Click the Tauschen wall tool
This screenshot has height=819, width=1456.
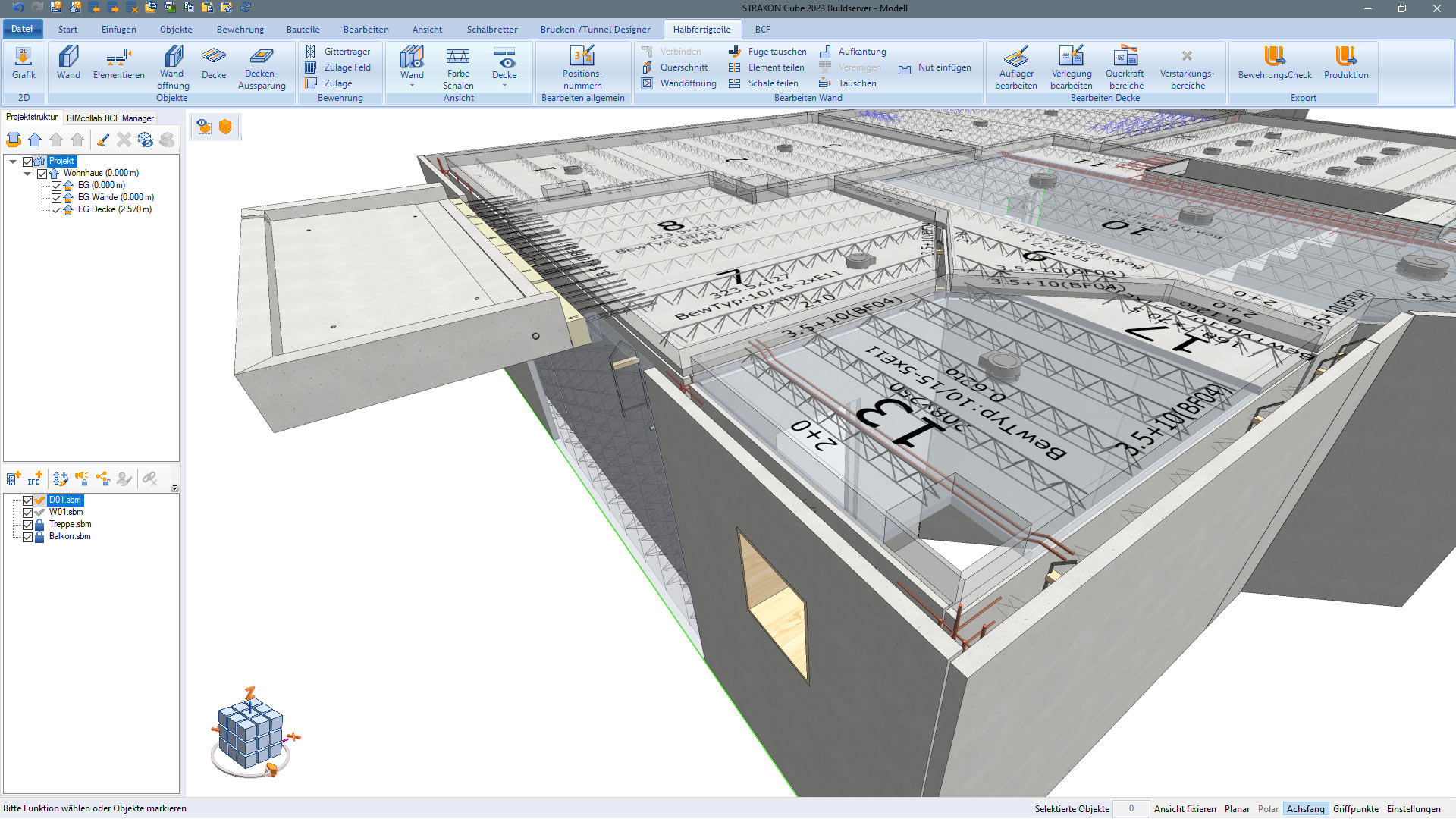(x=848, y=83)
